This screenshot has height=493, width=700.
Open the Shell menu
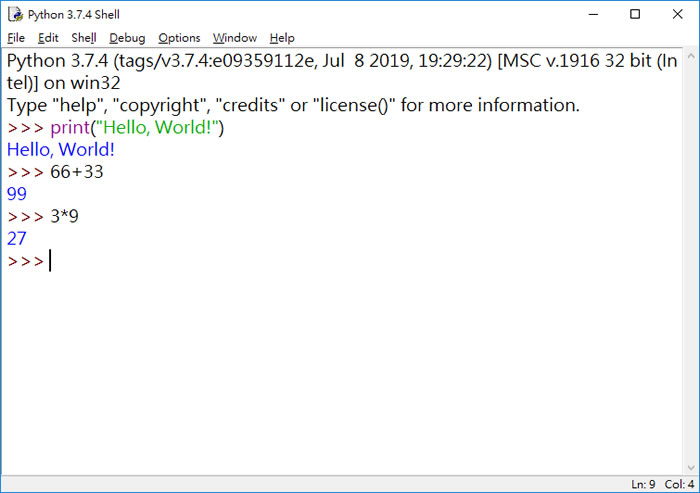click(84, 38)
